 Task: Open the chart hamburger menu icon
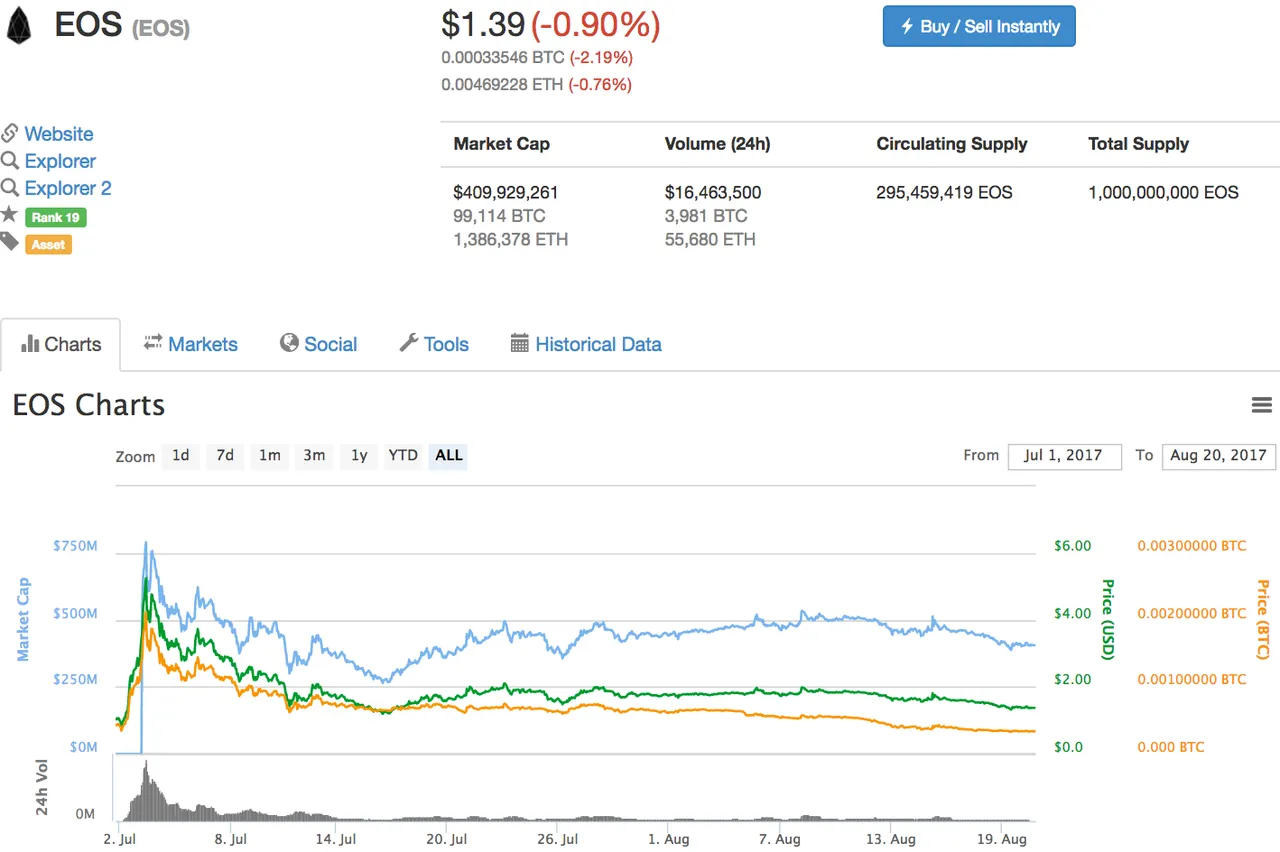point(1262,405)
